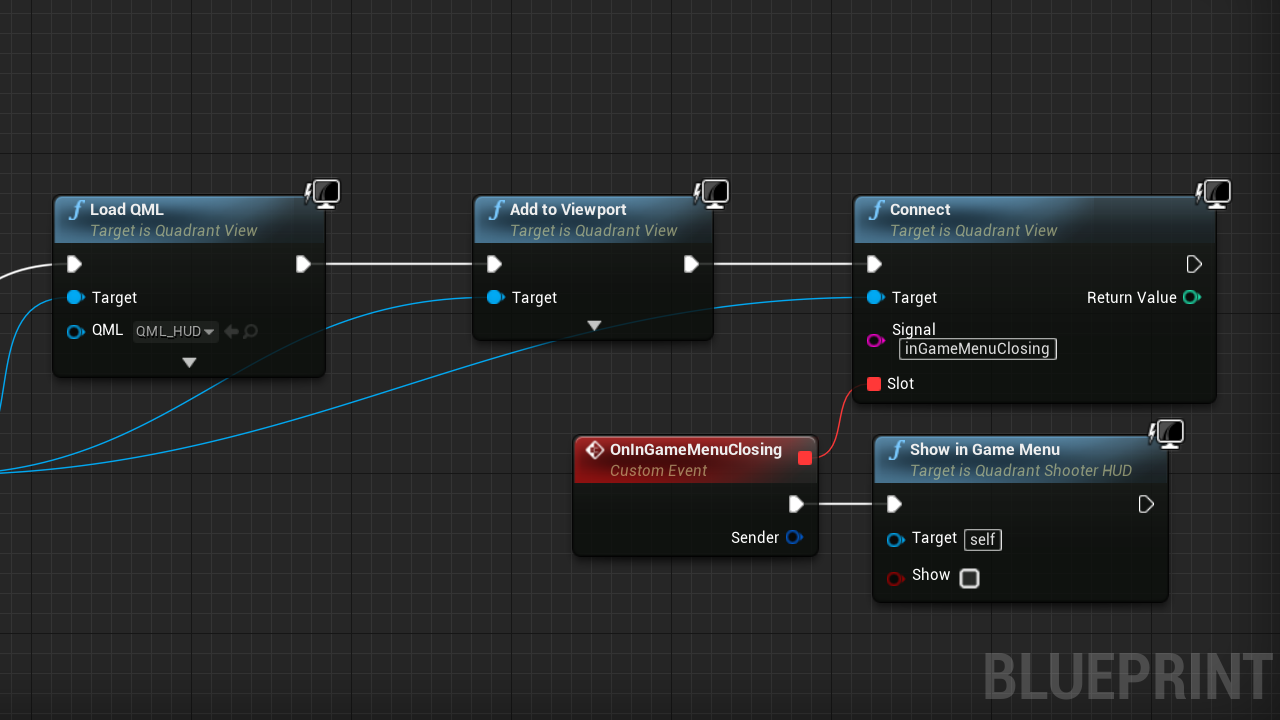This screenshot has width=1280, height=720.
Task: Click the Add to Viewport exec input pin
Action: point(494,264)
